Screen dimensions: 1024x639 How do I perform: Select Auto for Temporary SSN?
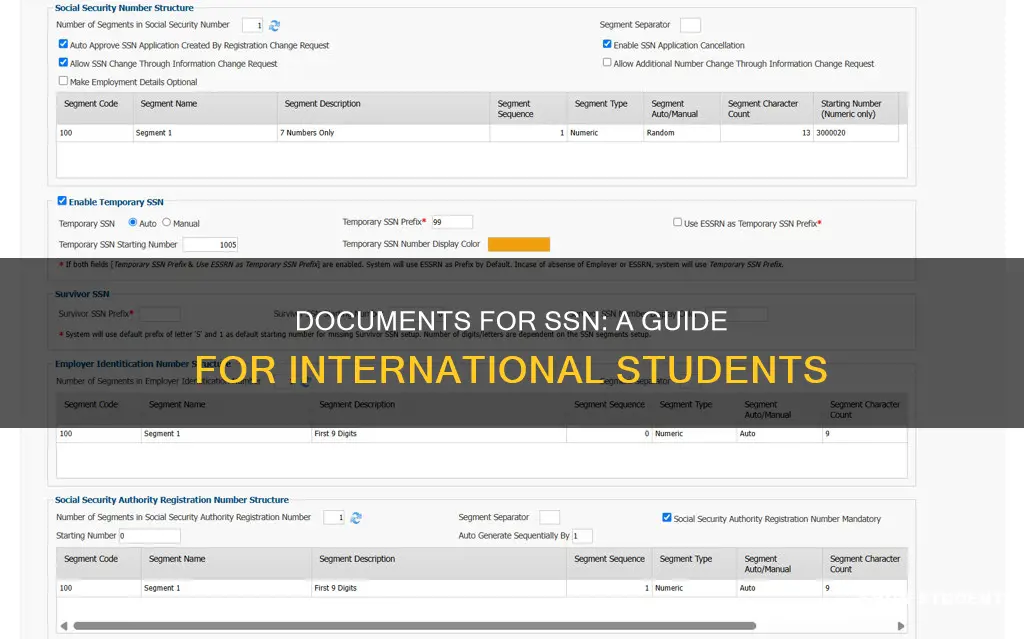pos(133,222)
